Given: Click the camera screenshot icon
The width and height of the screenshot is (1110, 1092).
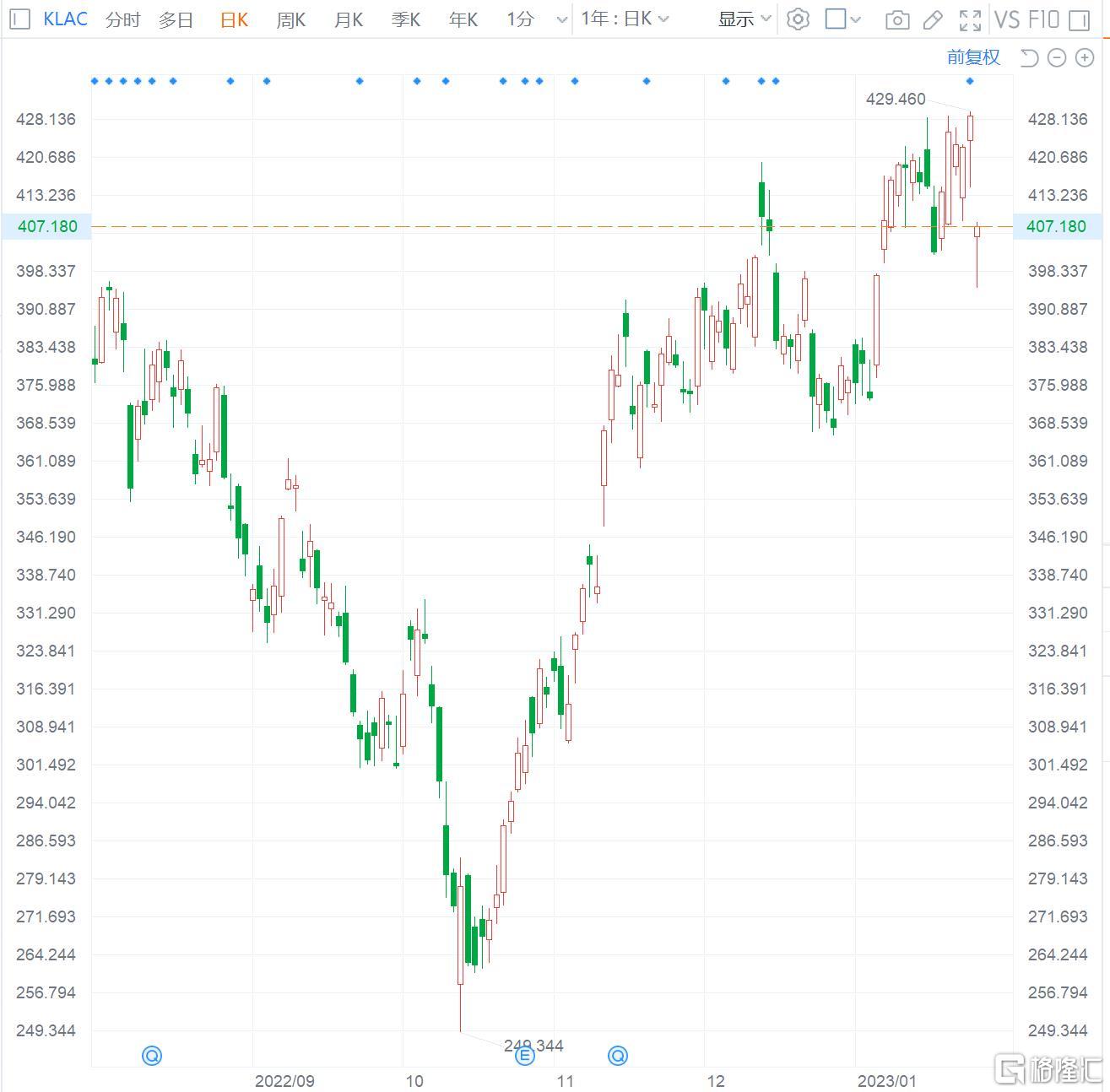Looking at the screenshot, I should 896,19.
